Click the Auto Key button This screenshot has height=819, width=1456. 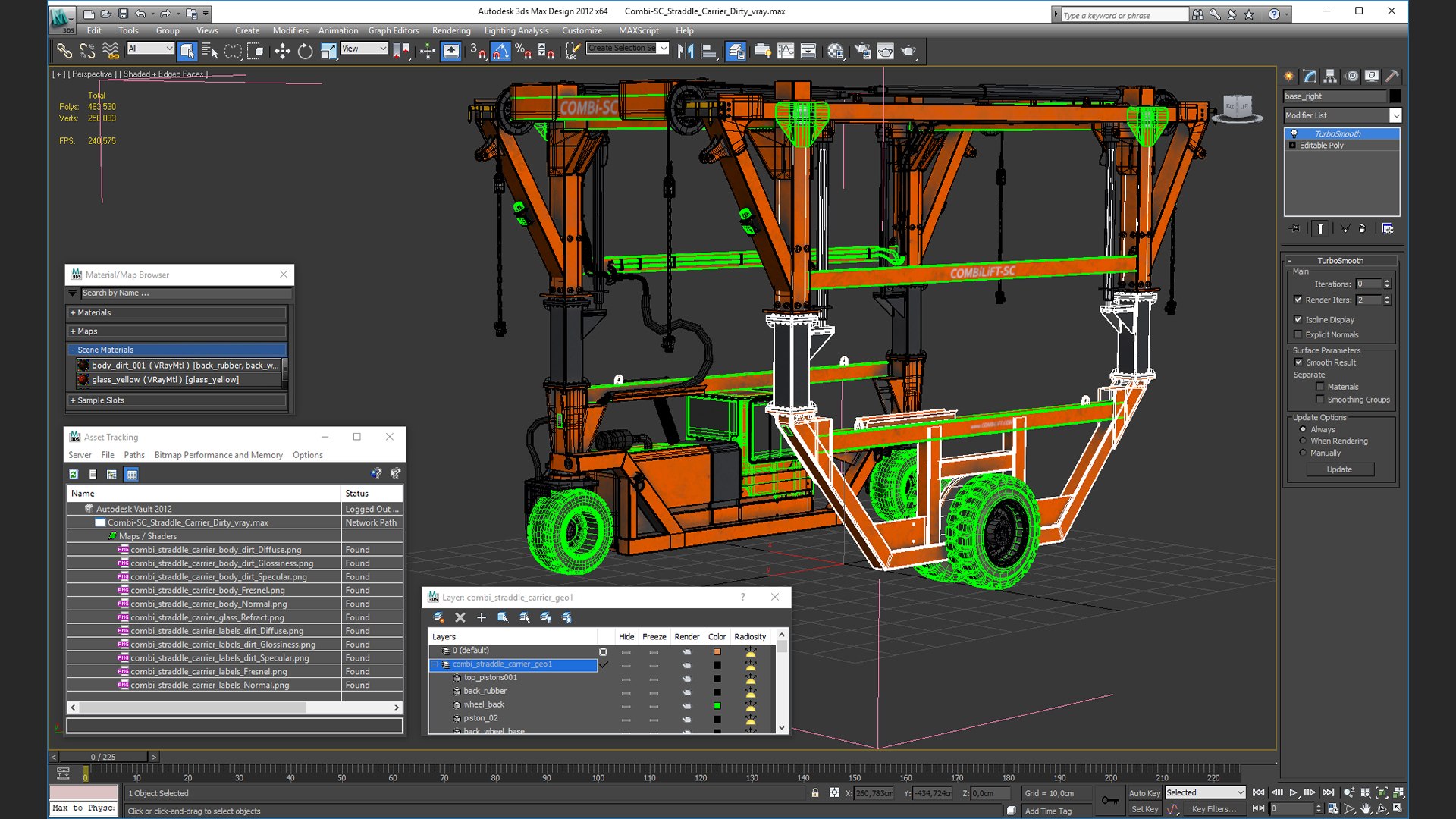tap(1144, 793)
